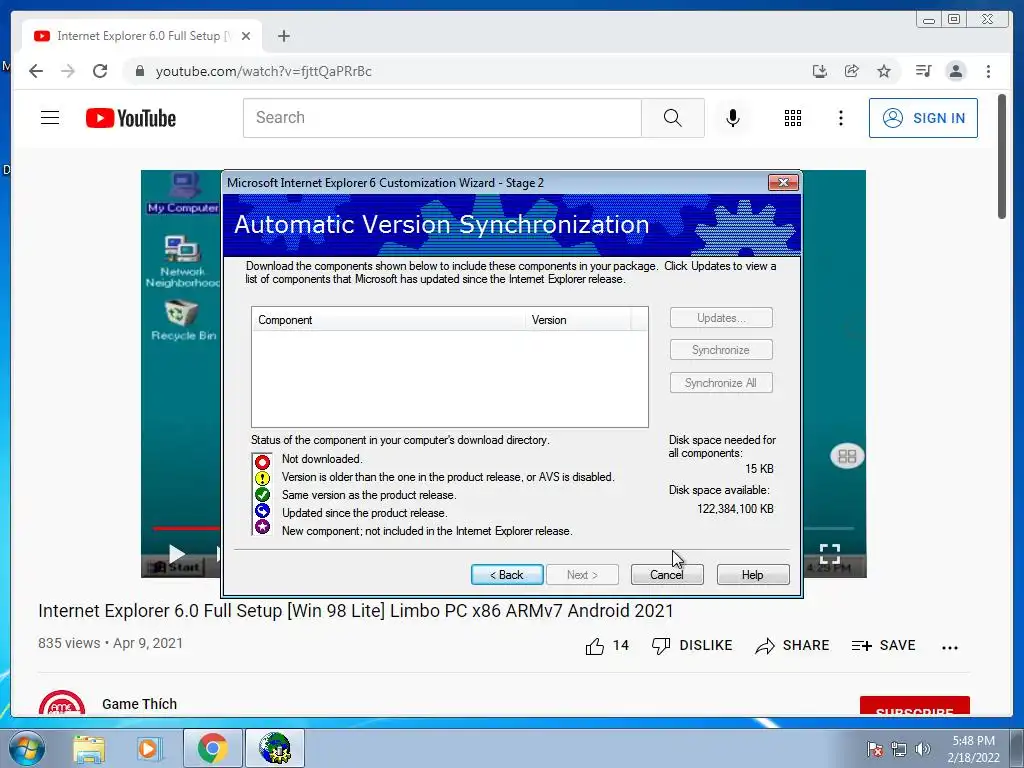The width and height of the screenshot is (1024, 768).
Task: Click the DISLIKE button
Action: pyautogui.click(x=692, y=645)
